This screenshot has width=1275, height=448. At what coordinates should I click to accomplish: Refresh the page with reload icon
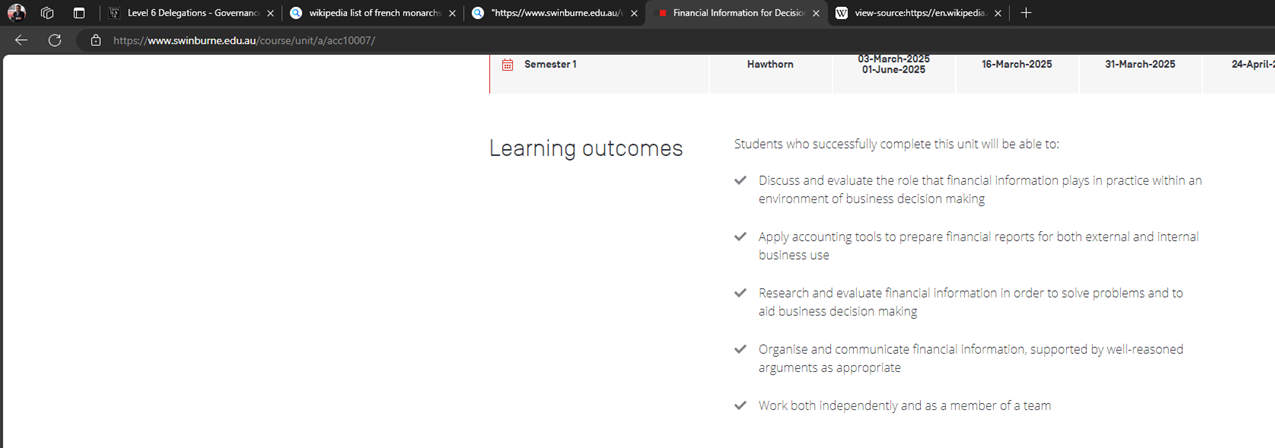click(x=55, y=40)
